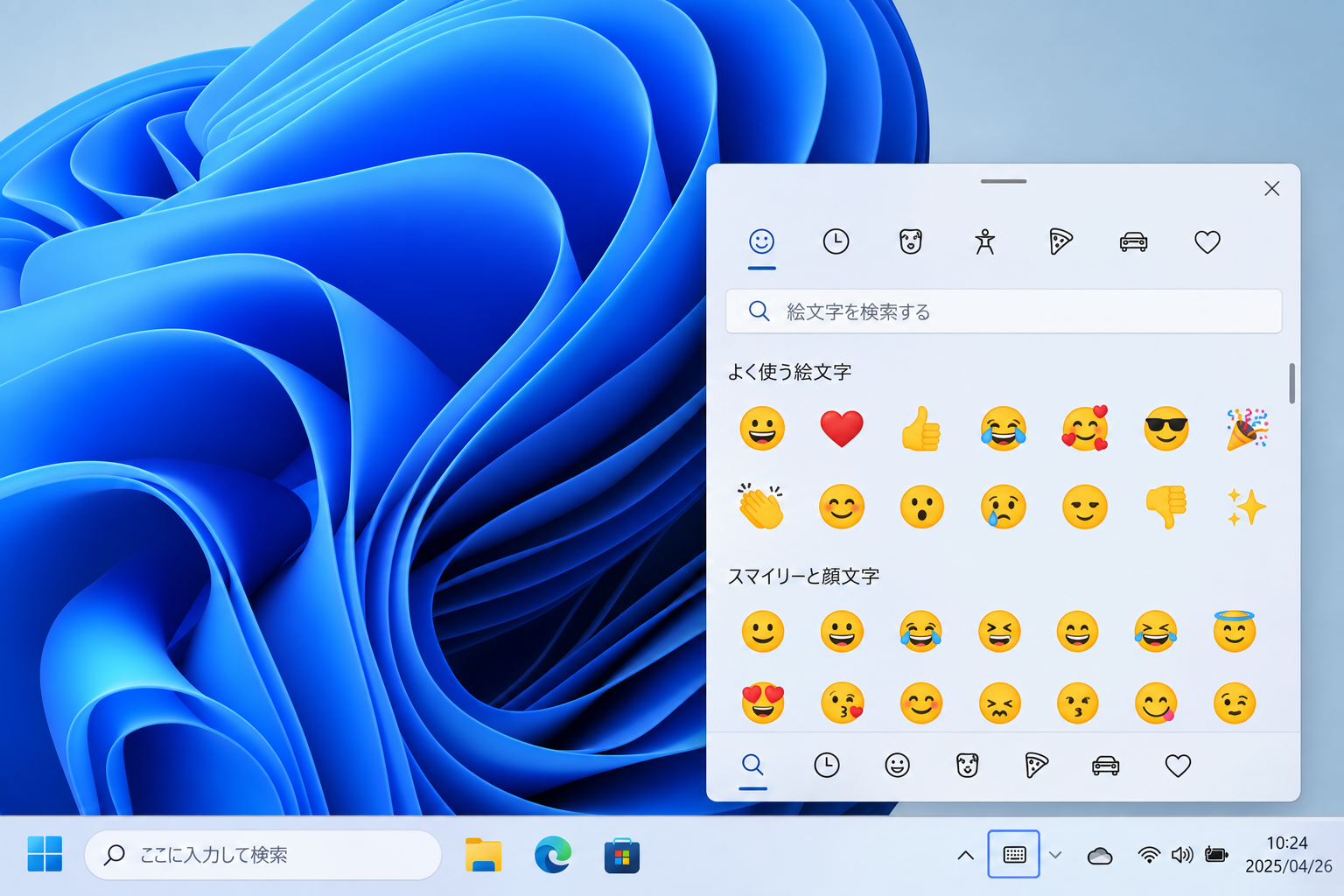Expand the dropdown arrow beside keyboard icon
Screen dimensions: 1344x896
(1055, 855)
